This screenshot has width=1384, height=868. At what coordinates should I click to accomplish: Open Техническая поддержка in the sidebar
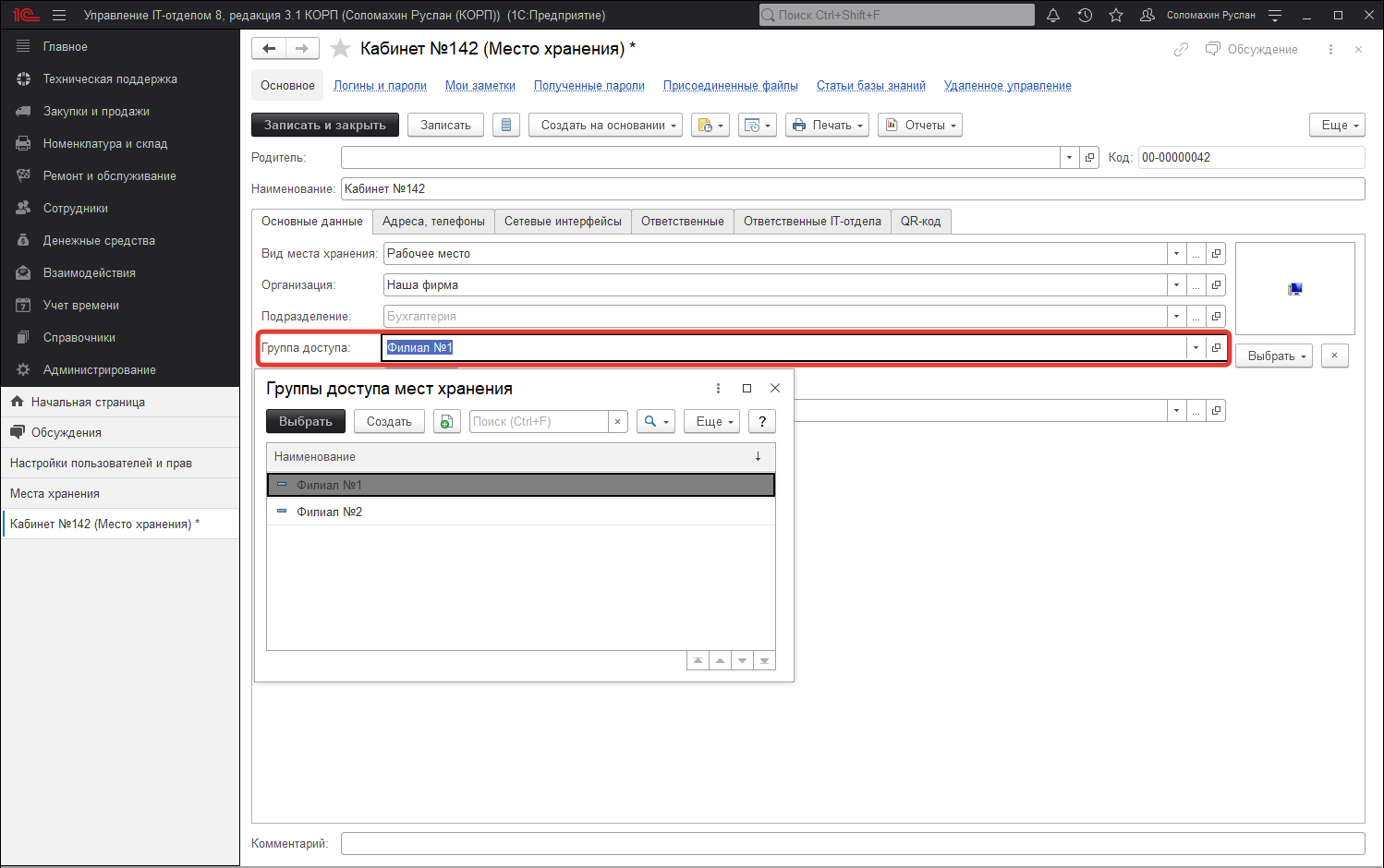(x=110, y=79)
